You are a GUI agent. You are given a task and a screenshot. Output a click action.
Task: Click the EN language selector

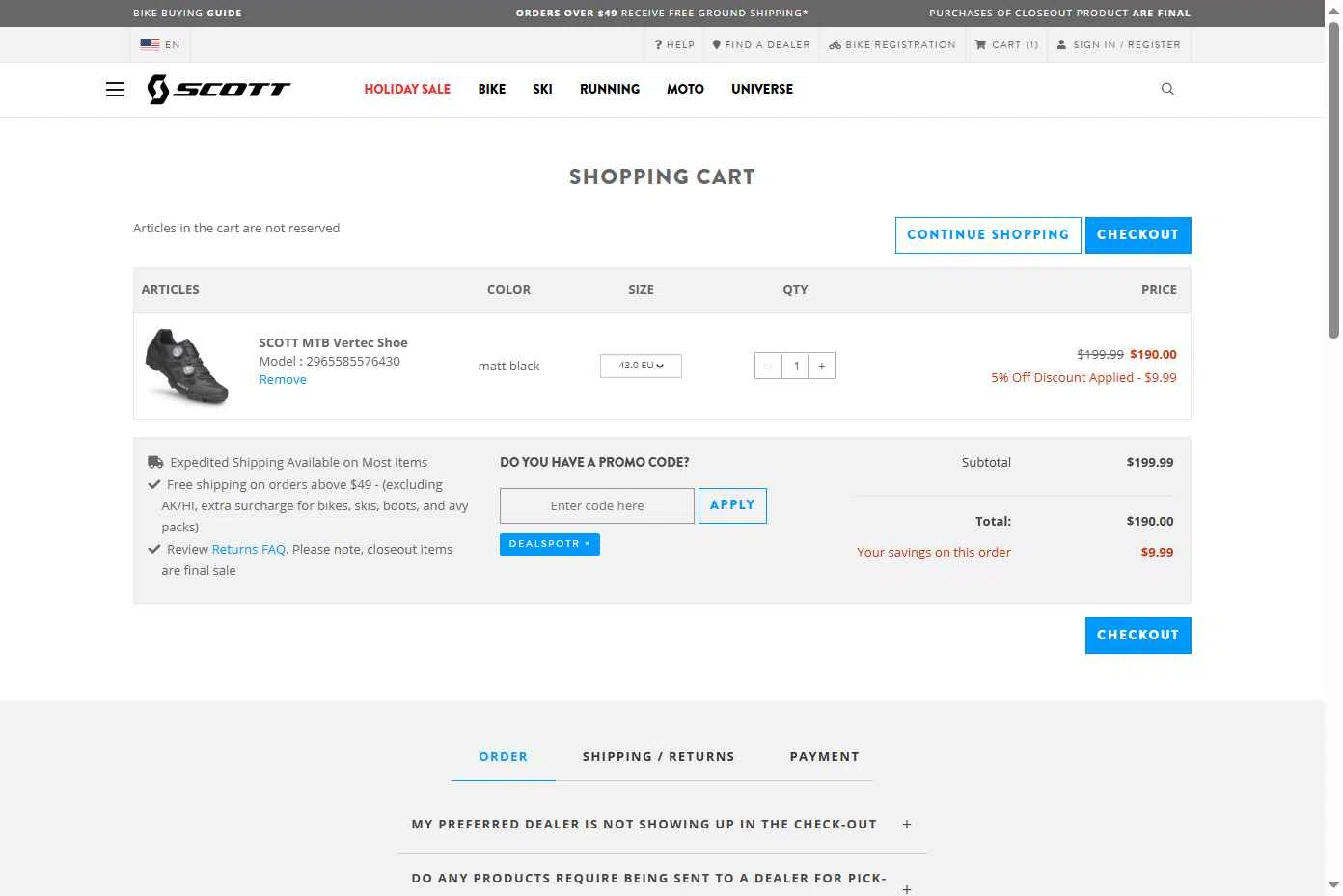[173, 44]
